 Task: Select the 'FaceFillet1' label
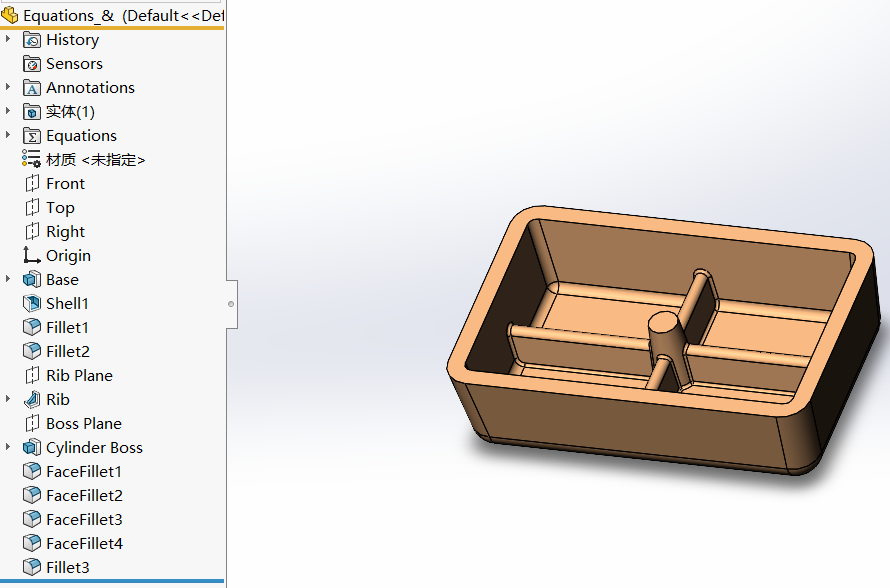pyautogui.click(x=84, y=472)
